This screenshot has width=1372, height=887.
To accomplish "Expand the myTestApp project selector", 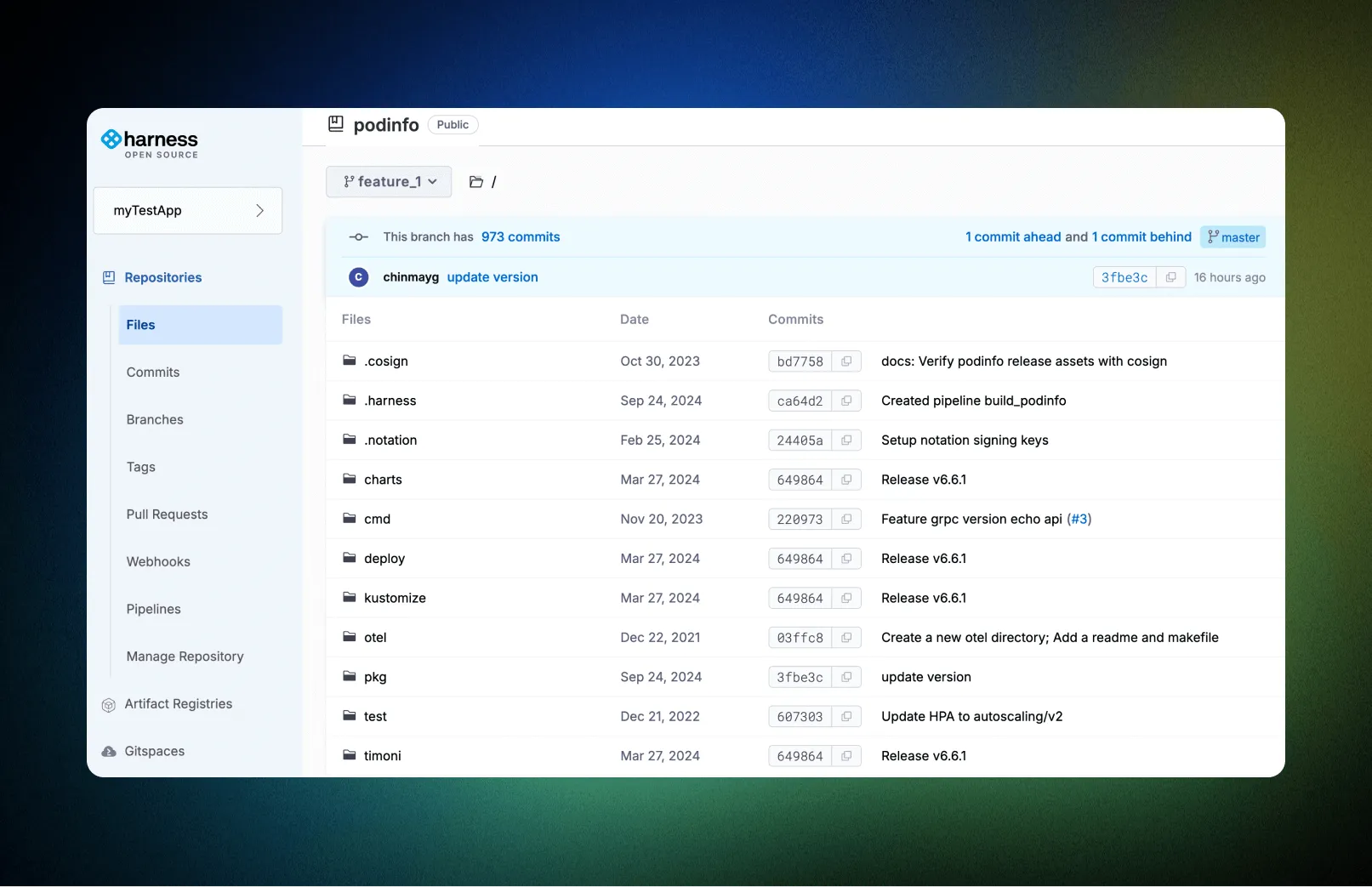I will click(x=187, y=210).
